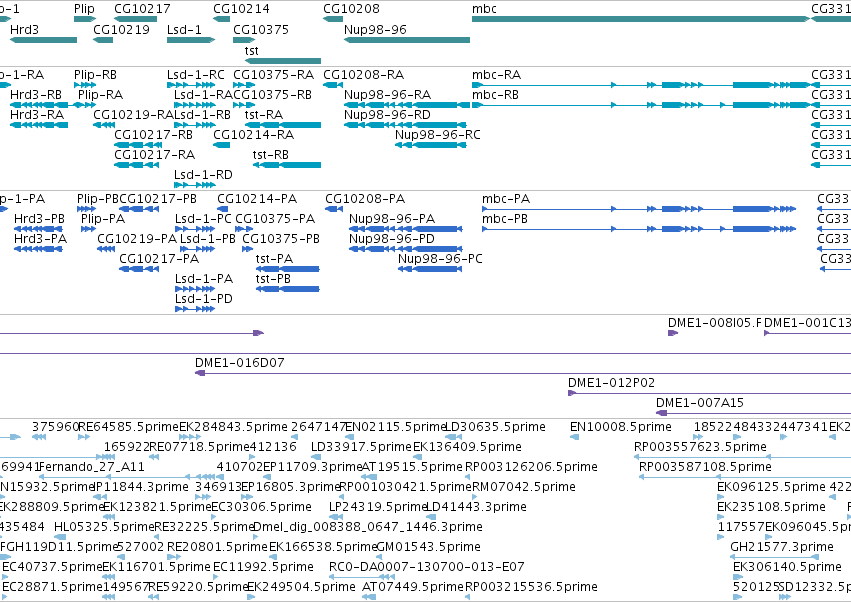Select the LD33917.5prime EST label
The height and width of the screenshot is (602, 851).
coord(361,447)
